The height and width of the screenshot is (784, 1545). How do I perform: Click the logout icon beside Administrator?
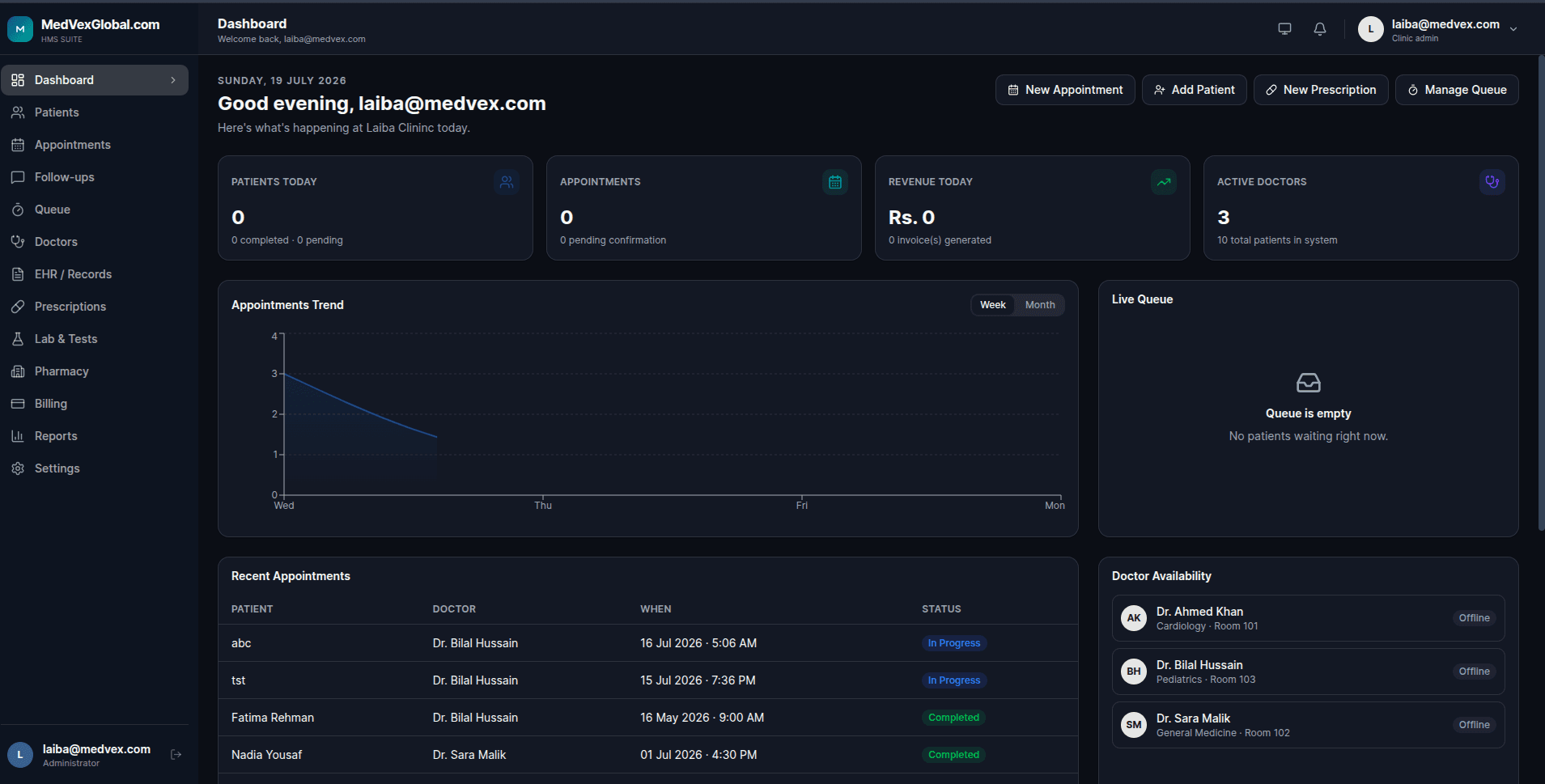[176, 755]
